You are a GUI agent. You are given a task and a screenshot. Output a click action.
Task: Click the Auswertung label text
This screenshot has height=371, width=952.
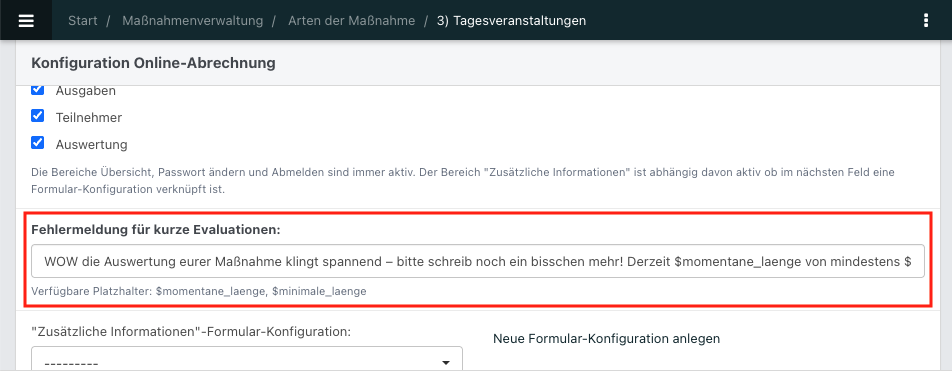pyautogui.click(x=92, y=145)
